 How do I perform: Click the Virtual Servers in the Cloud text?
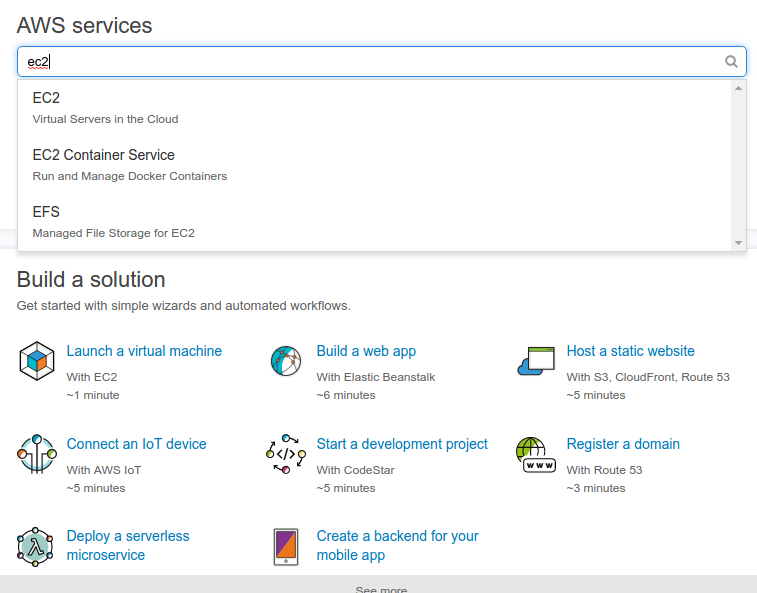tap(105, 119)
